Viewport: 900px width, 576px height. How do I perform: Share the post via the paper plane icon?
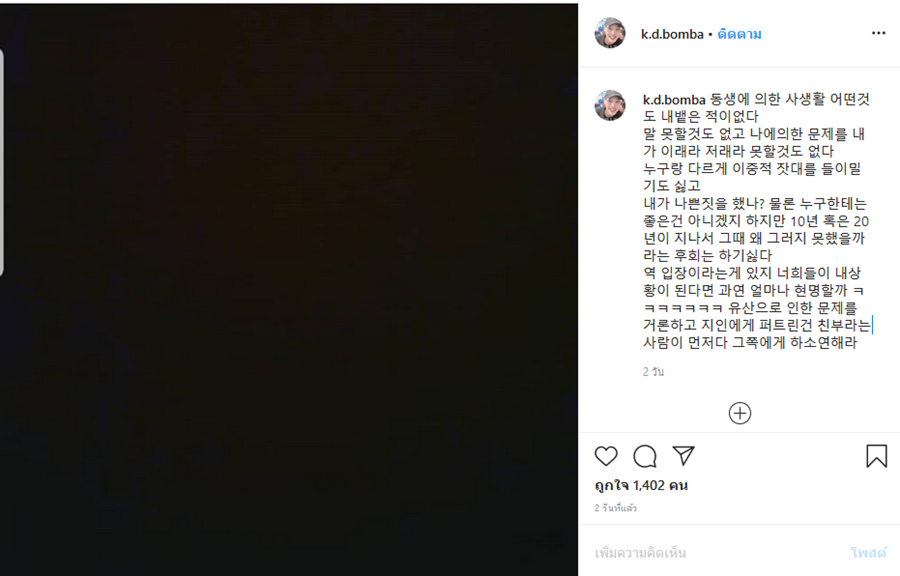(684, 456)
